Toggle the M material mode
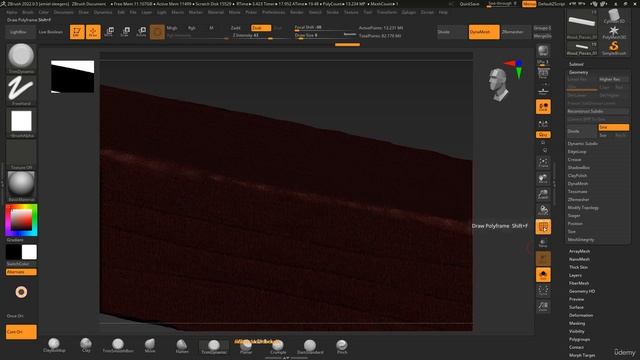This screenshot has height=360, width=640. click(x=211, y=28)
